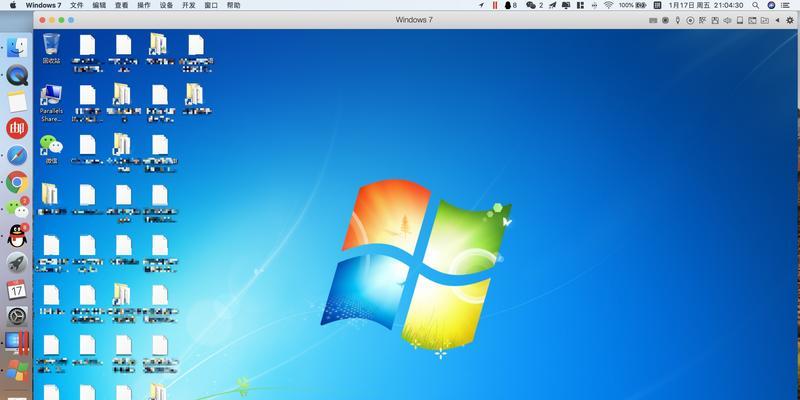The width and height of the screenshot is (800, 400).
Task: Open the 文件 menu
Action: click(x=77, y=5)
